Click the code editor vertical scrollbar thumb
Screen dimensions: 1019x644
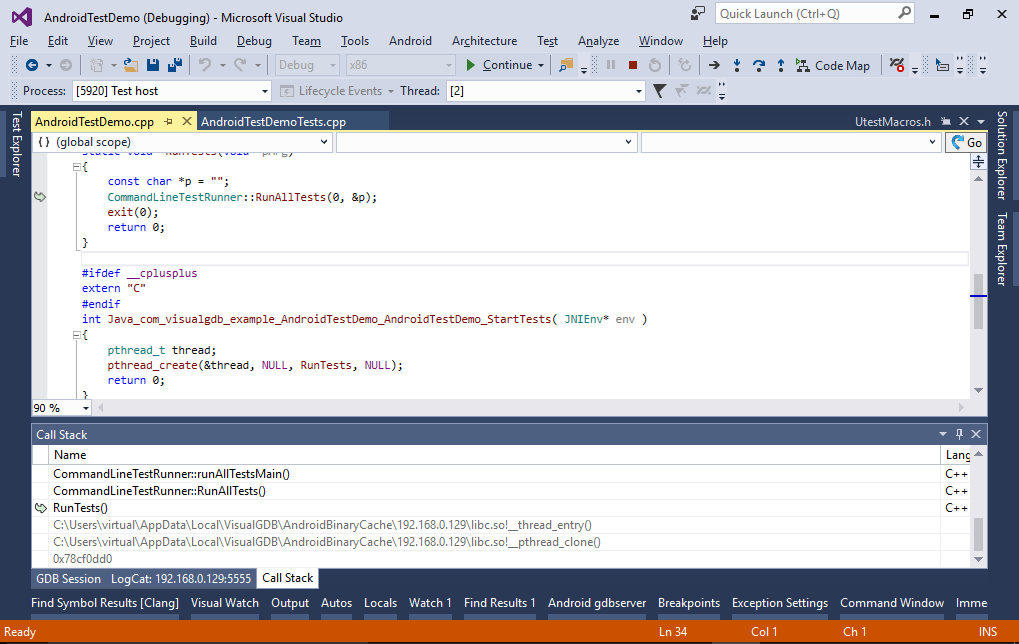[x=978, y=301]
